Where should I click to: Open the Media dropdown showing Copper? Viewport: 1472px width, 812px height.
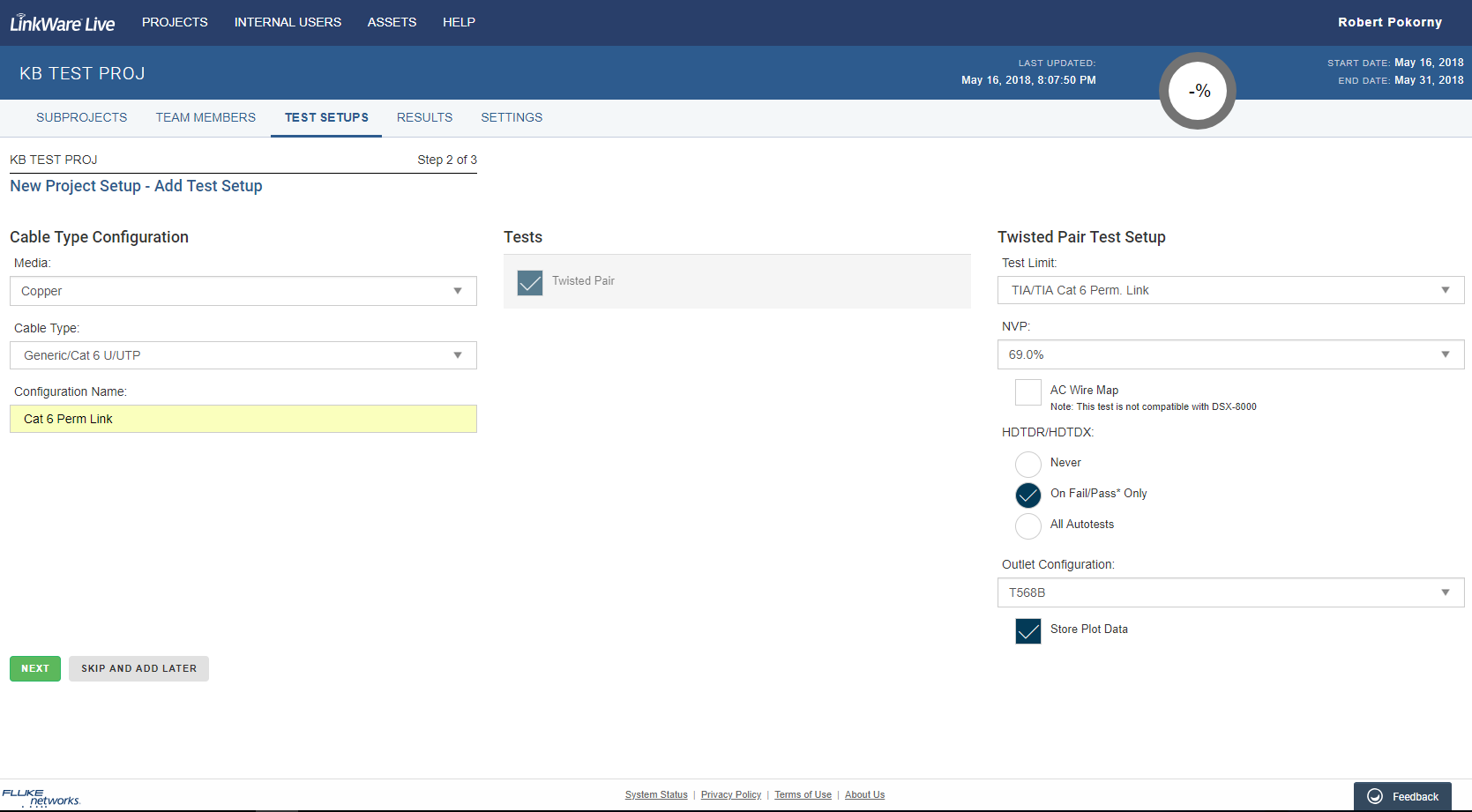(x=243, y=291)
